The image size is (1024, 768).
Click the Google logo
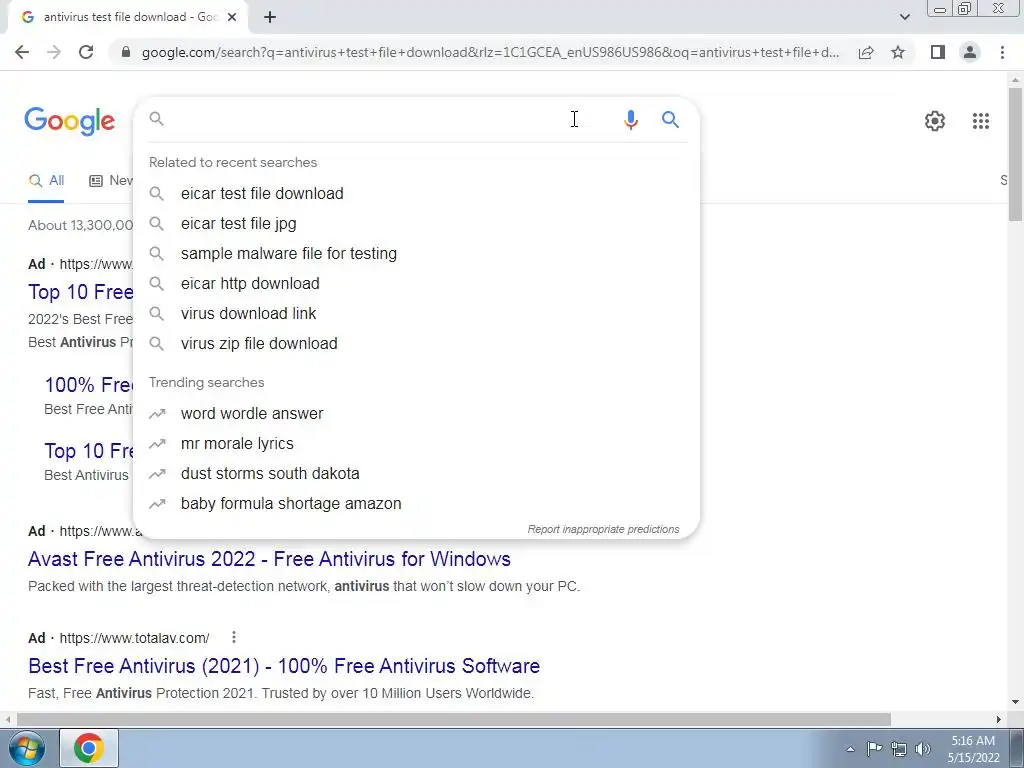coord(70,121)
